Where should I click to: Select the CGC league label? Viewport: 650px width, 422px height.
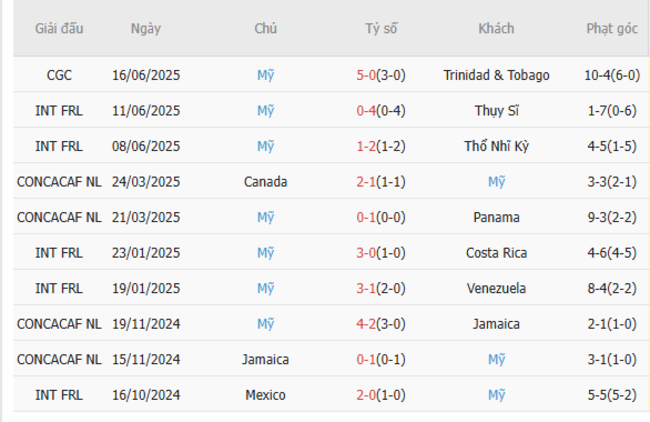point(59,75)
